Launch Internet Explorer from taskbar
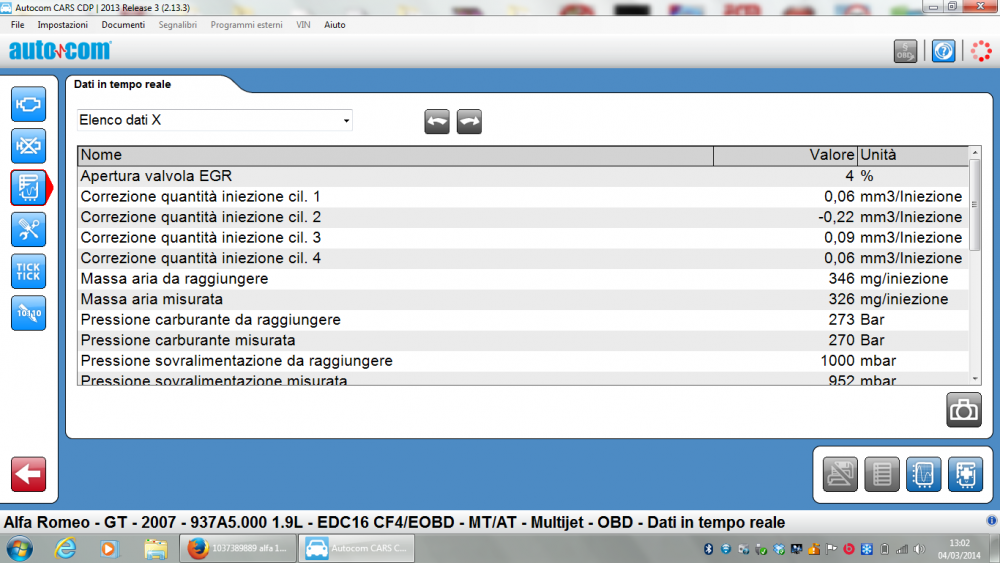 (x=66, y=548)
